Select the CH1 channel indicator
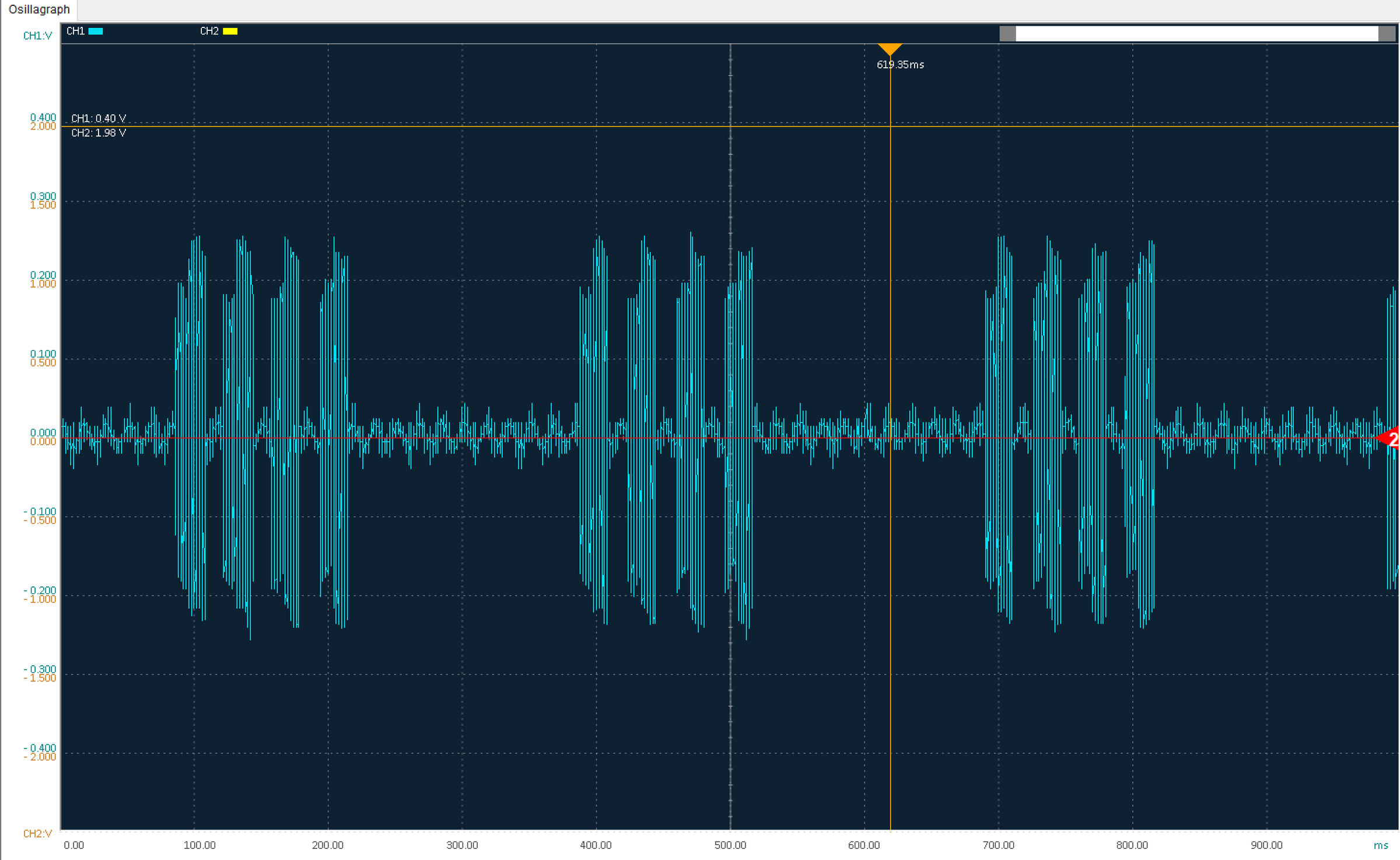 pos(75,32)
